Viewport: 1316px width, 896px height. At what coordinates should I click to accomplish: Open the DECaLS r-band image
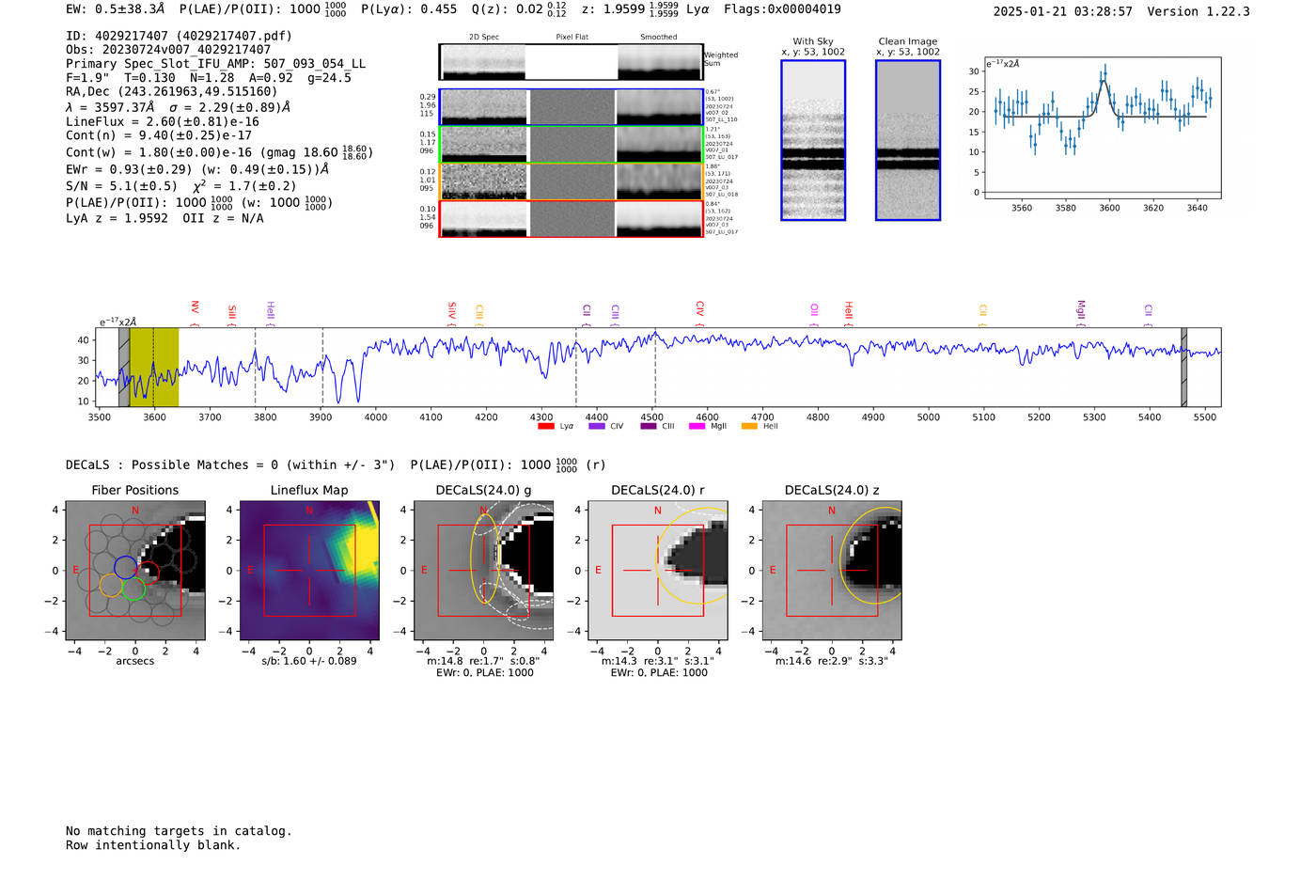(658, 570)
